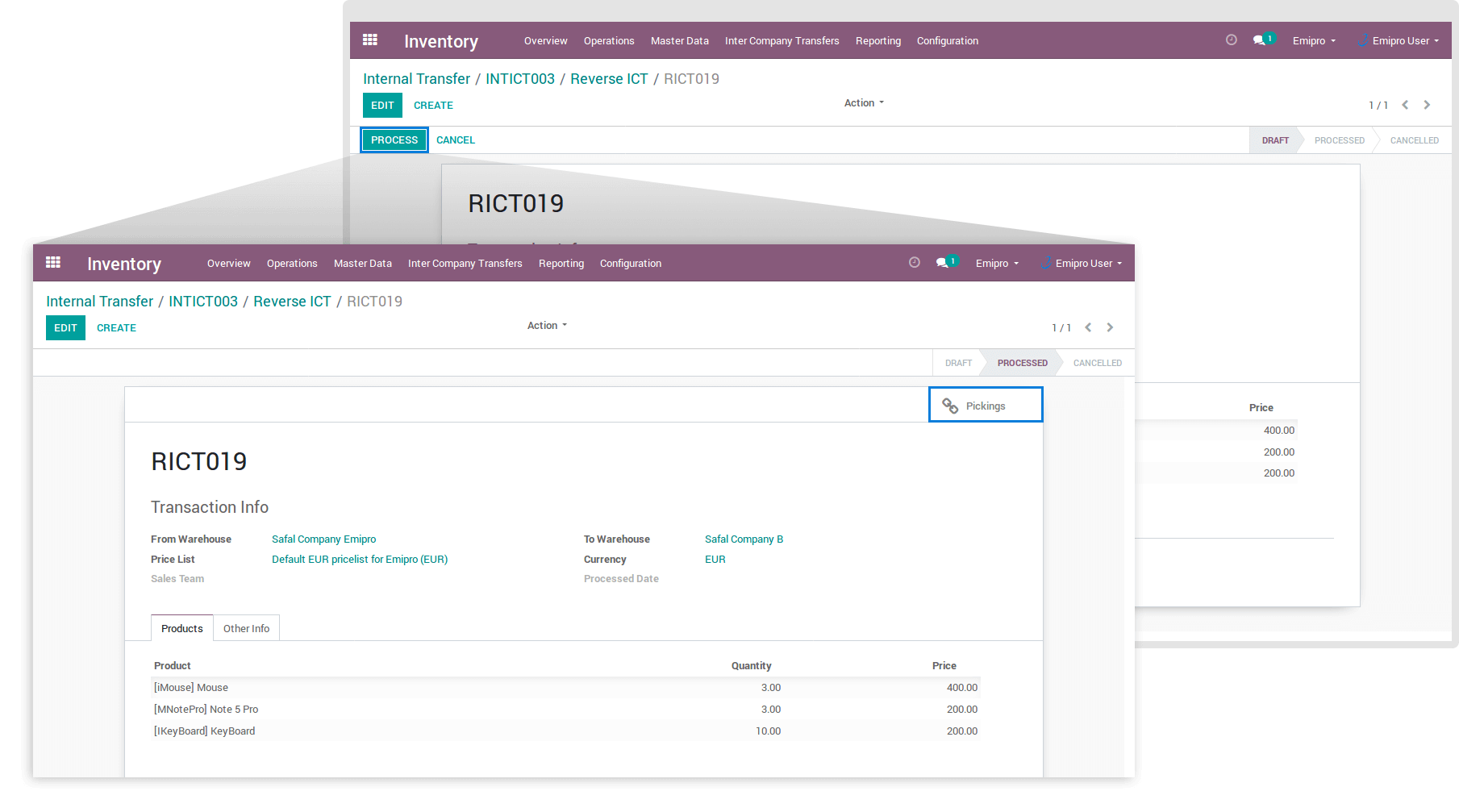Open Default EUR pricelist link
The width and height of the screenshot is (1459, 812).
(x=359, y=560)
